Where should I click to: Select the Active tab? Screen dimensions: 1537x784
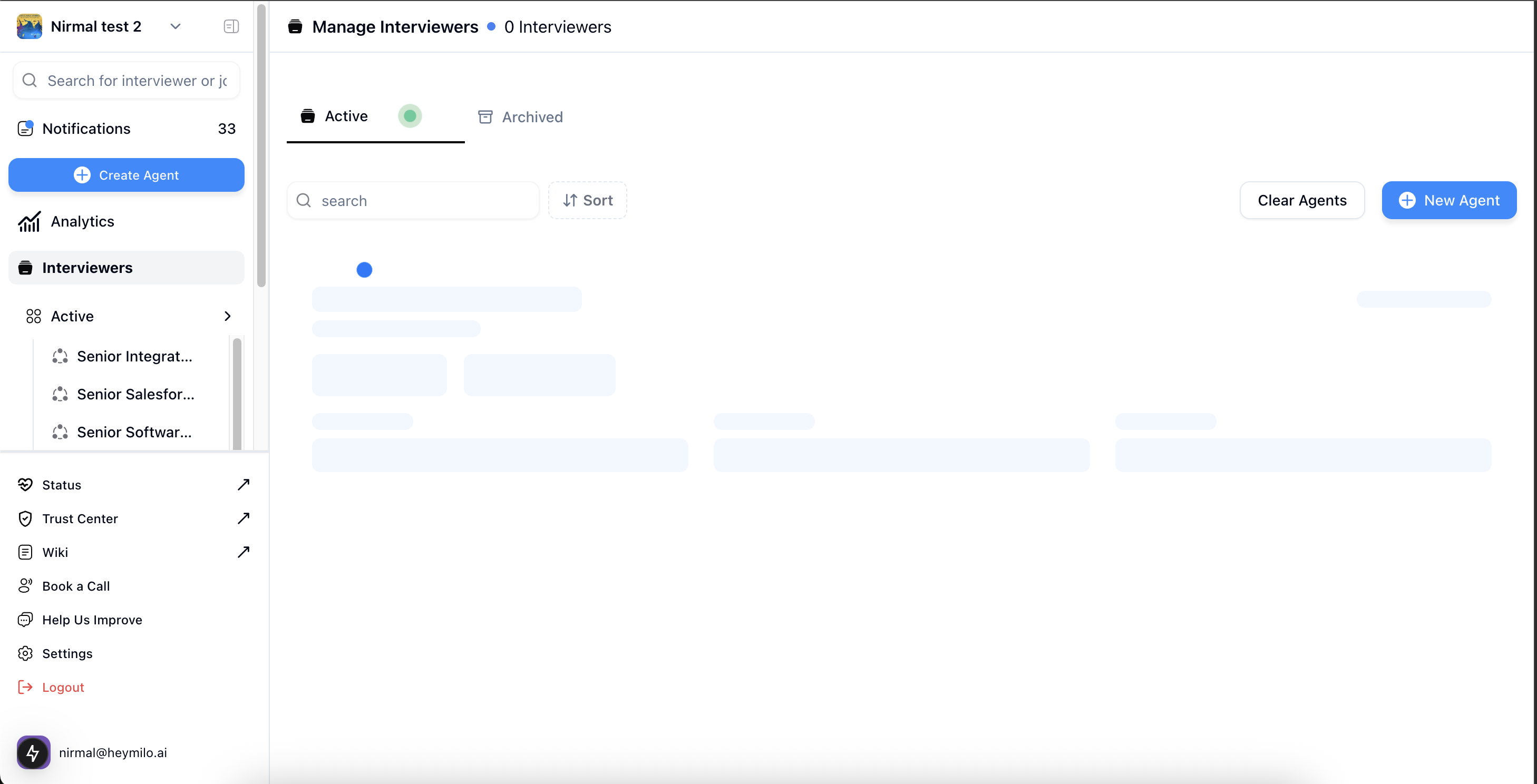pyautogui.click(x=346, y=116)
